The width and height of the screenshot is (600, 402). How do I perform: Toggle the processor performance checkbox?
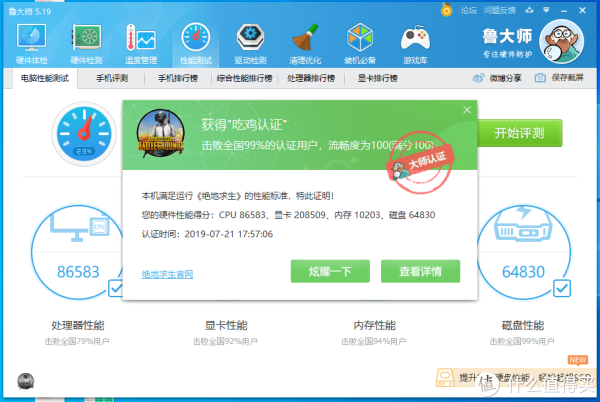point(116,288)
